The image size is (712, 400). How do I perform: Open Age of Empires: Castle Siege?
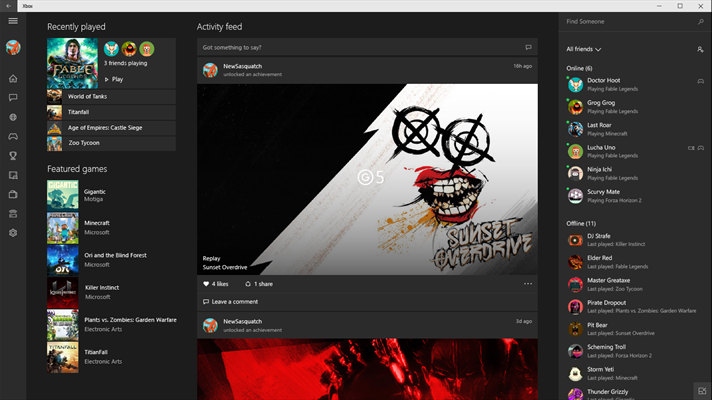(111, 128)
